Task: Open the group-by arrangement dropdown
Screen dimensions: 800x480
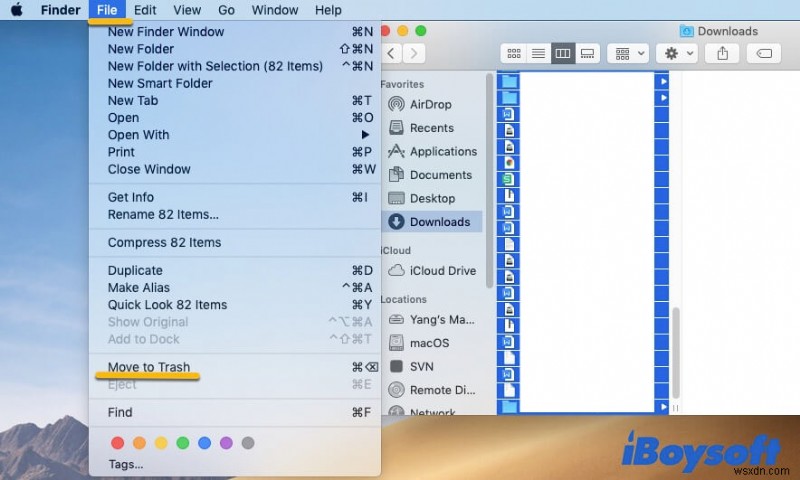Action: tap(628, 54)
